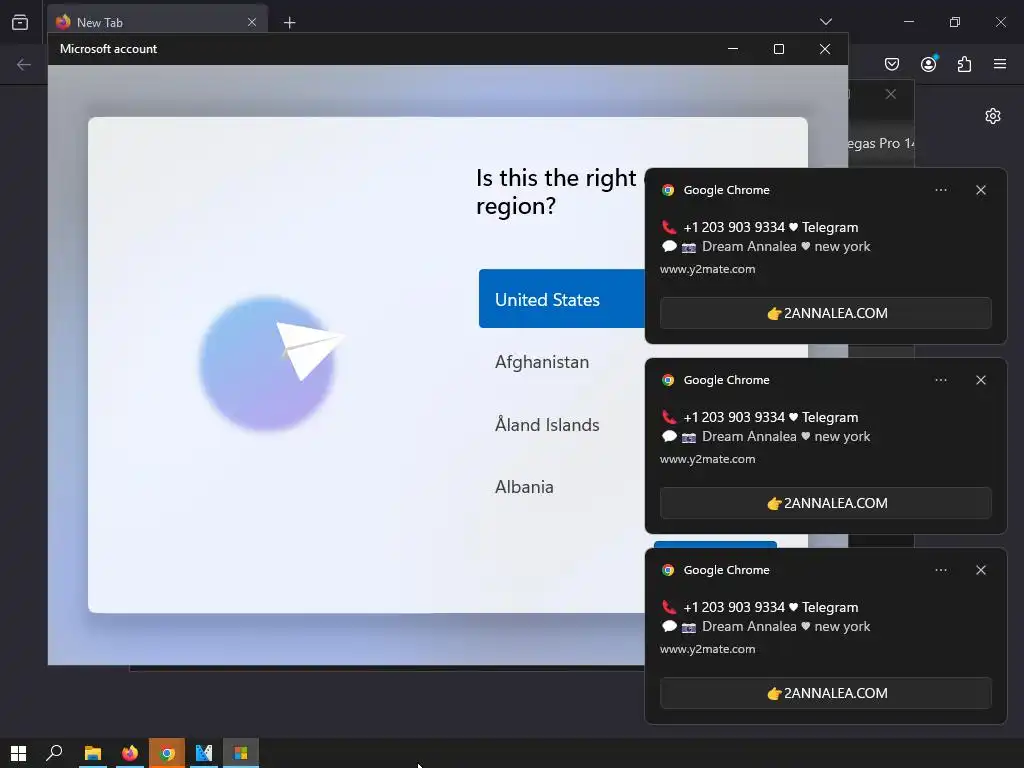Dismiss the third Chrome notification

(981, 570)
